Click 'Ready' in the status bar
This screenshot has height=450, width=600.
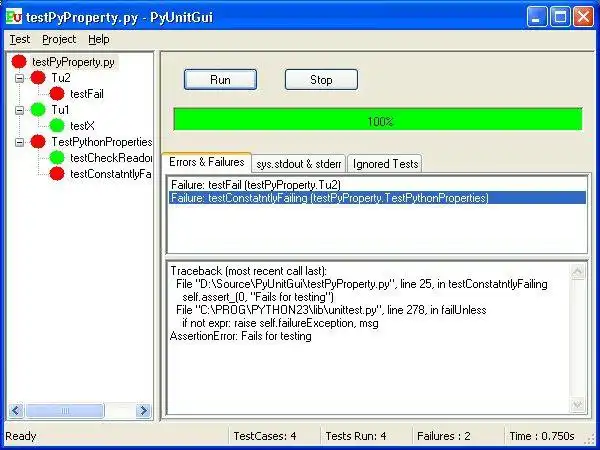click(x=21, y=436)
